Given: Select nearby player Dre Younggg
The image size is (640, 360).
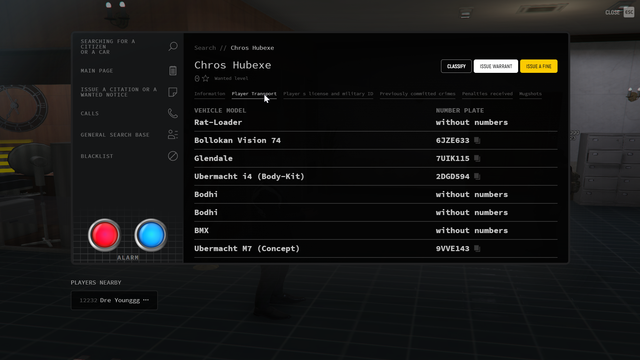Looking at the screenshot, I should (114, 300).
